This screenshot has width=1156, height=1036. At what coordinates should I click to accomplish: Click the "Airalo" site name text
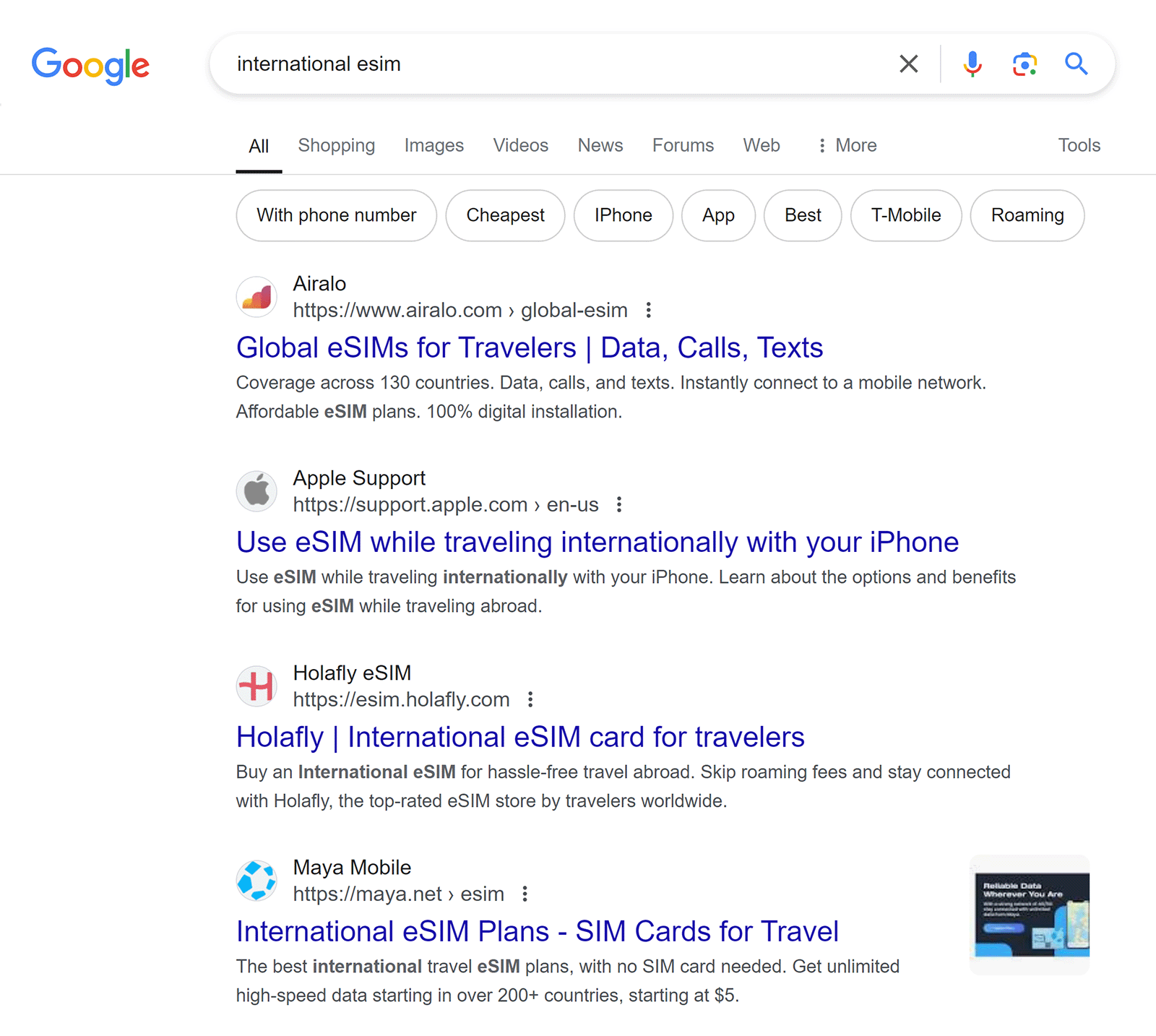[319, 283]
